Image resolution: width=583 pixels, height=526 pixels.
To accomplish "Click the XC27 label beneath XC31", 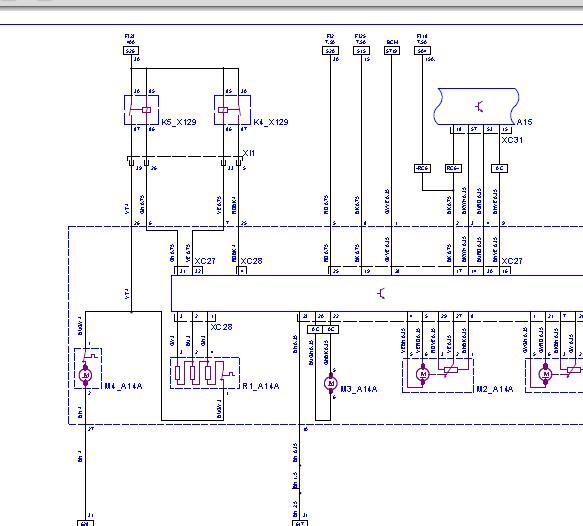I will coord(512,261).
